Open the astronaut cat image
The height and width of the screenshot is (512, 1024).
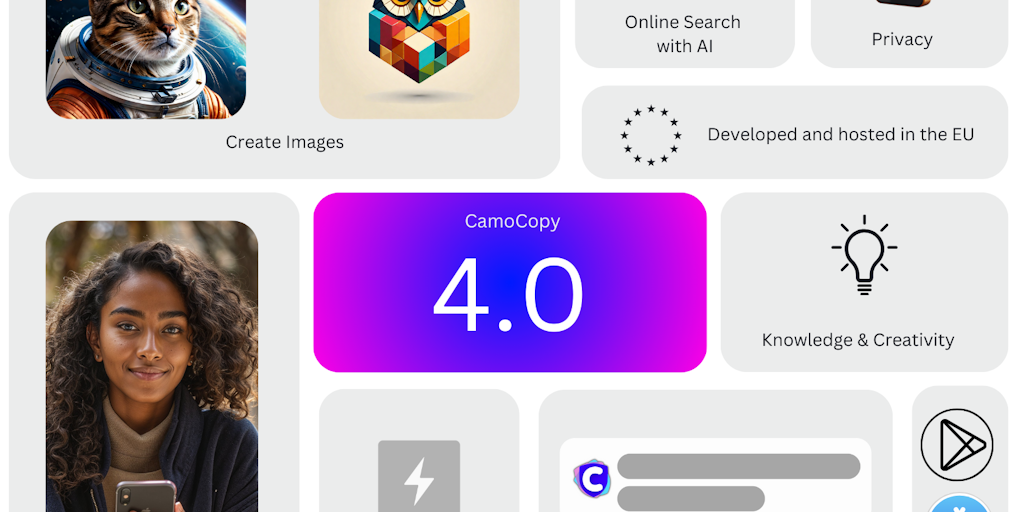tap(146, 59)
